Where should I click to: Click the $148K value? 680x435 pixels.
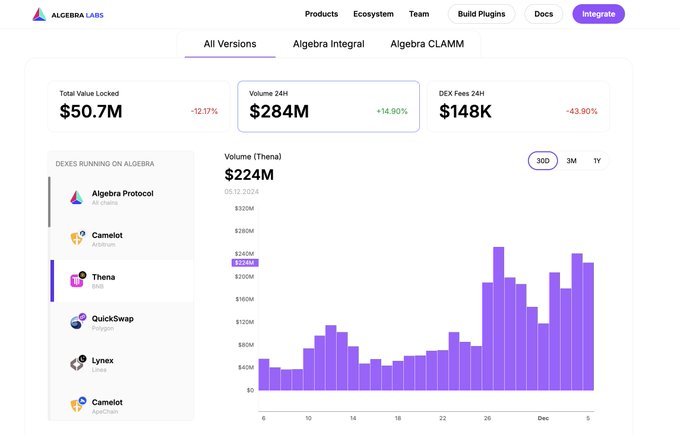pyautogui.click(x=465, y=111)
